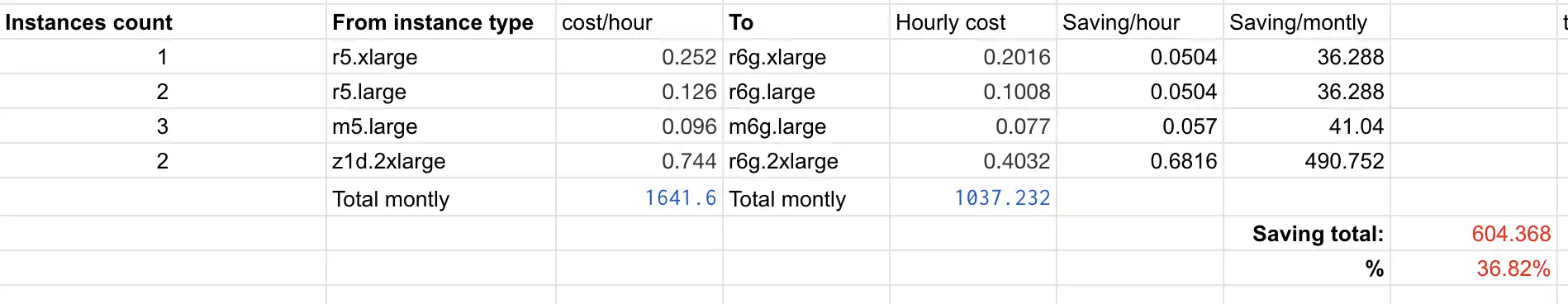Select the 'Instances count' header cell
1568x304 pixels.
163,22
